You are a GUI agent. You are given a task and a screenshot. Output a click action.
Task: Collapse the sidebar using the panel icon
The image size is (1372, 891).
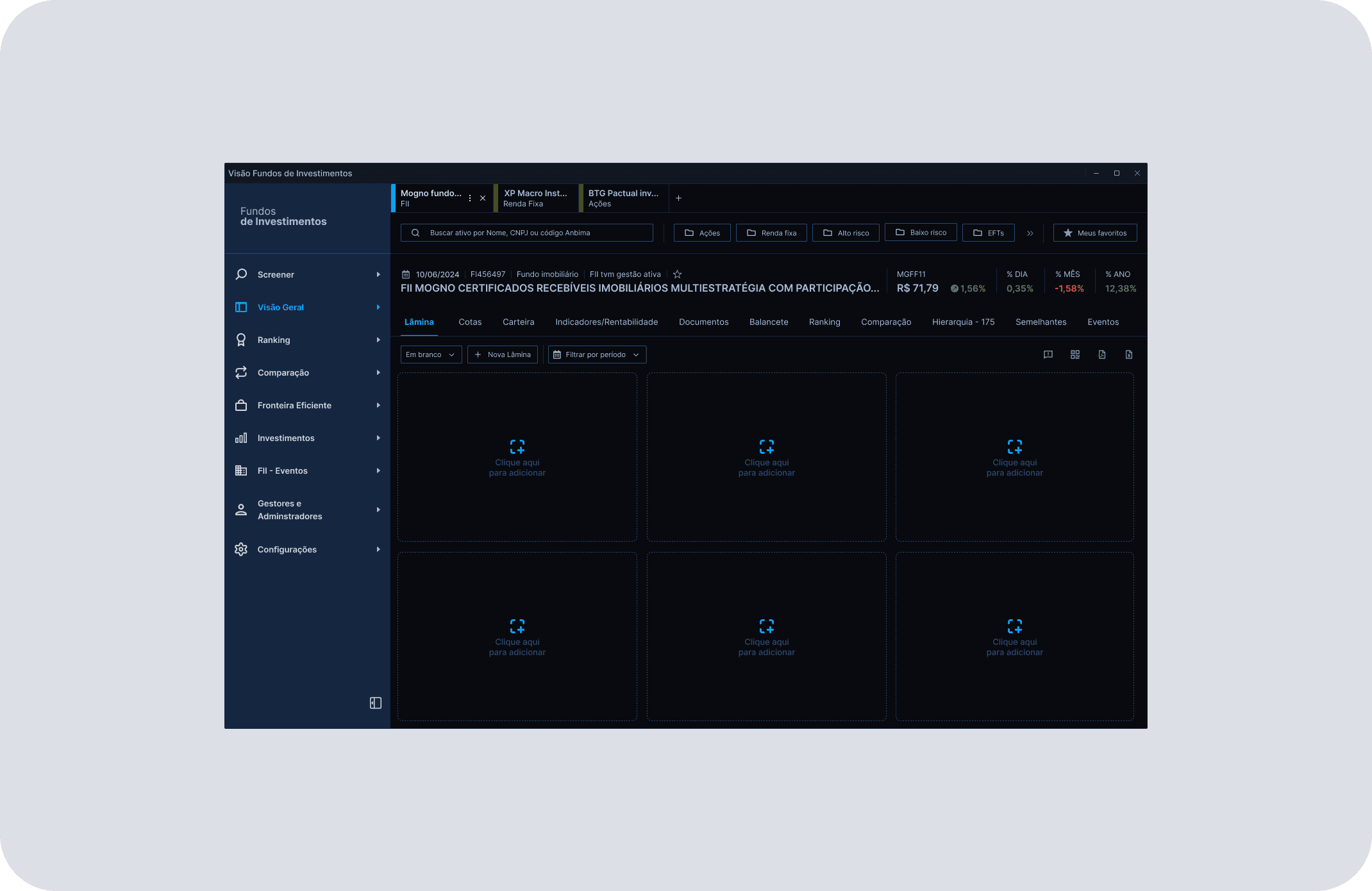[x=376, y=703]
